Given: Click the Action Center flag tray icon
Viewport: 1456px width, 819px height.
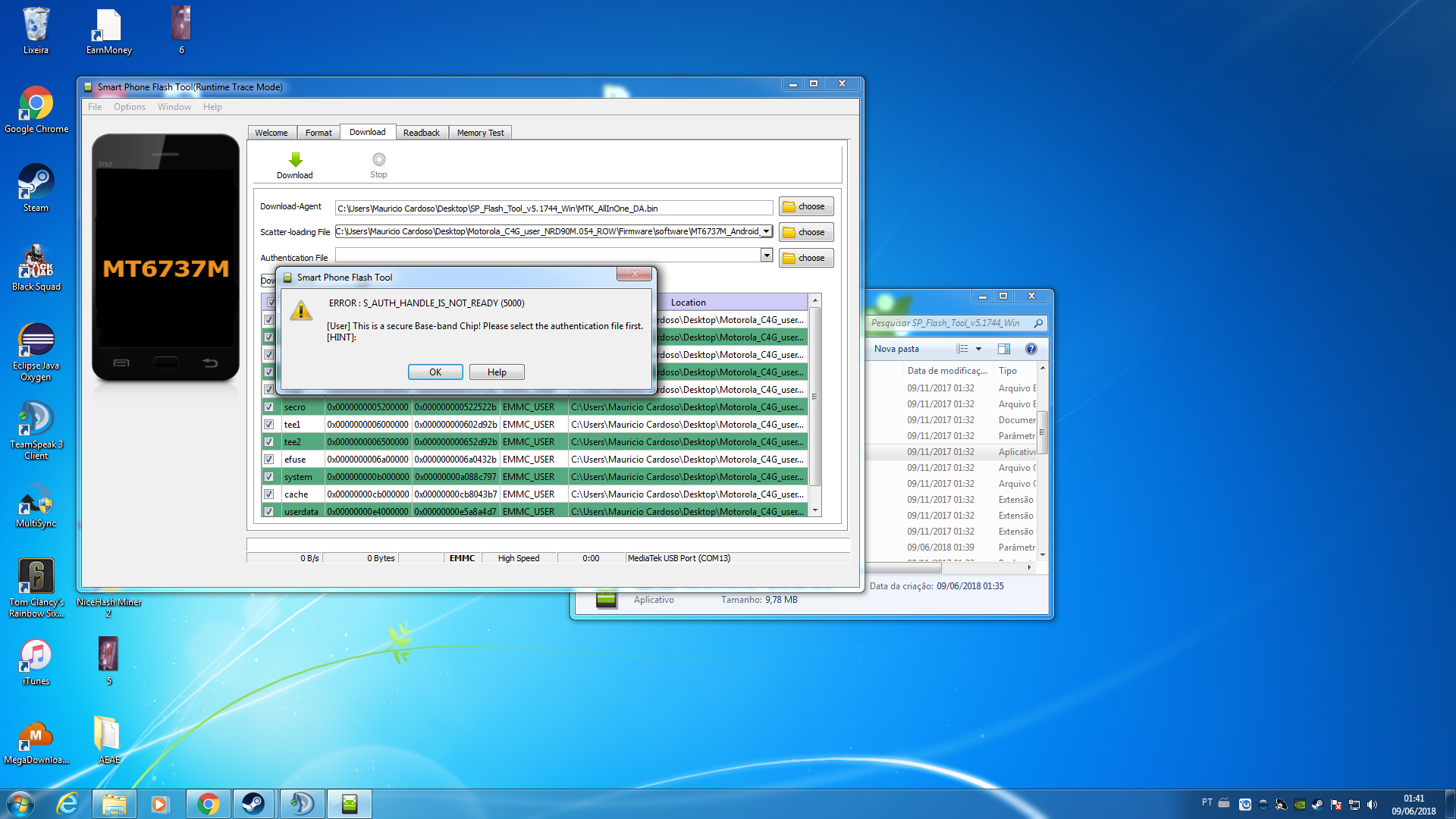Looking at the screenshot, I should pyautogui.click(x=1335, y=805).
